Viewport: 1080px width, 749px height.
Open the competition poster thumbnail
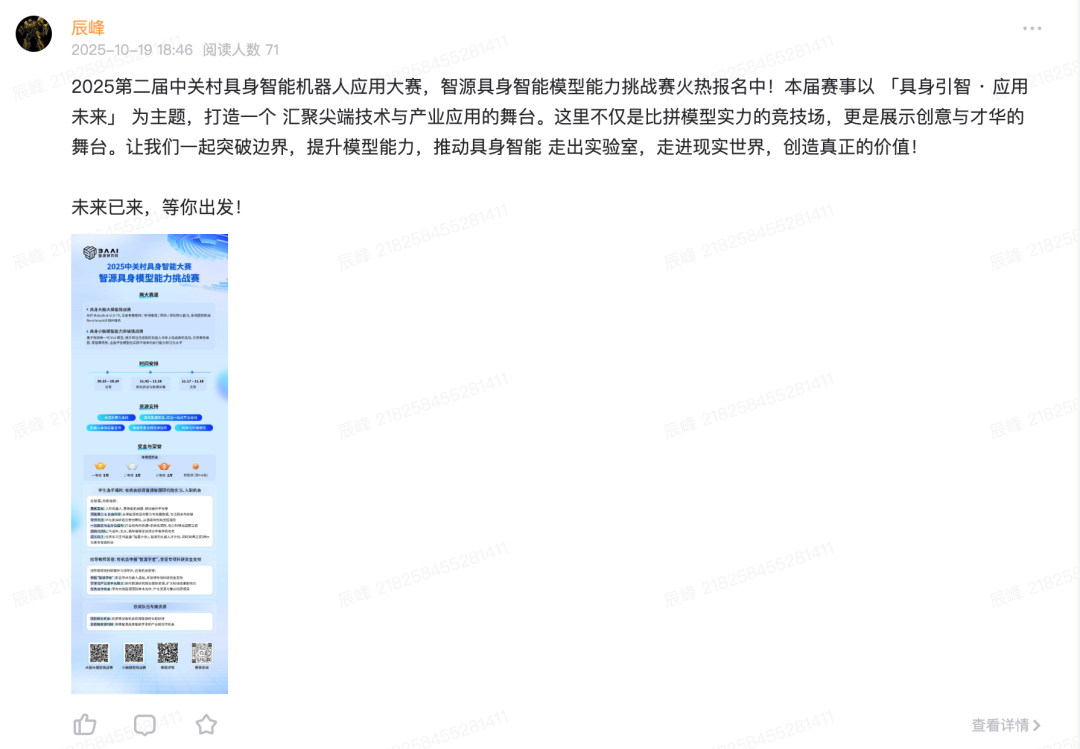pyautogui.click(x=149, y=464)
